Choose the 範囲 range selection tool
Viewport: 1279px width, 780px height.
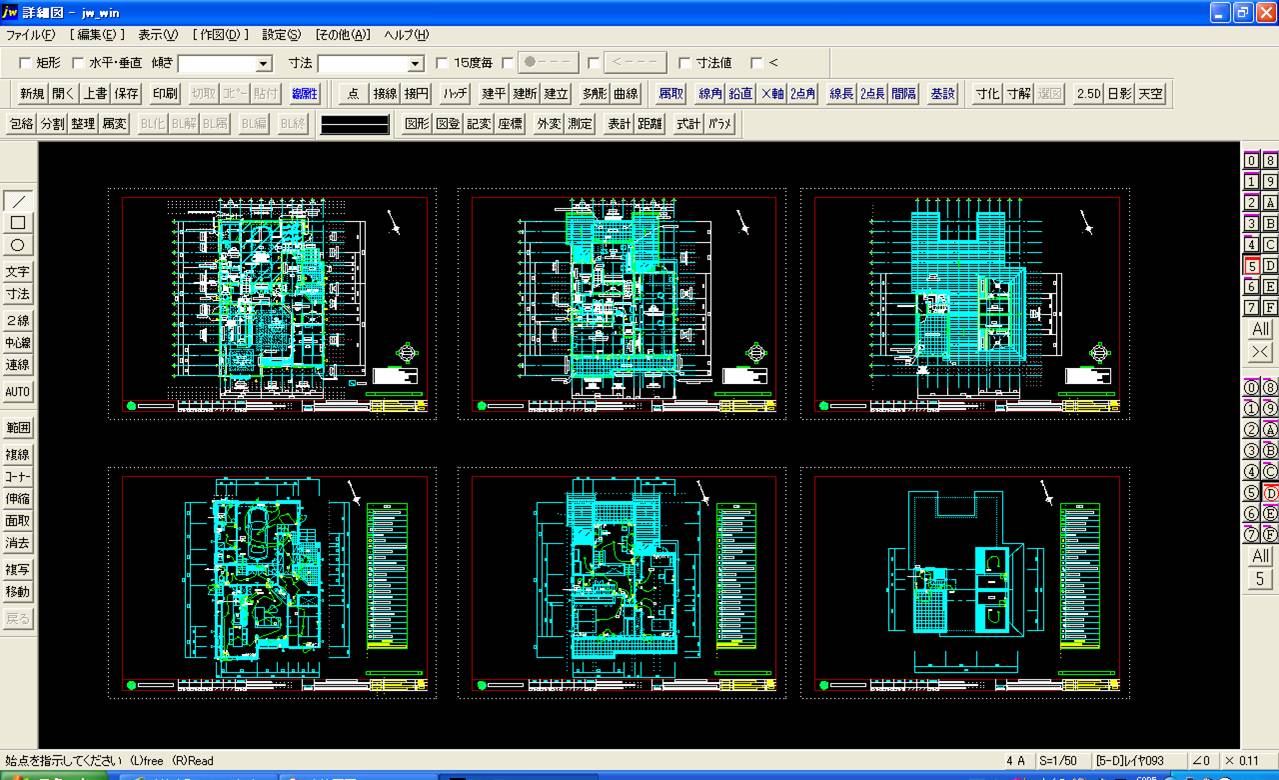[18, 428]
